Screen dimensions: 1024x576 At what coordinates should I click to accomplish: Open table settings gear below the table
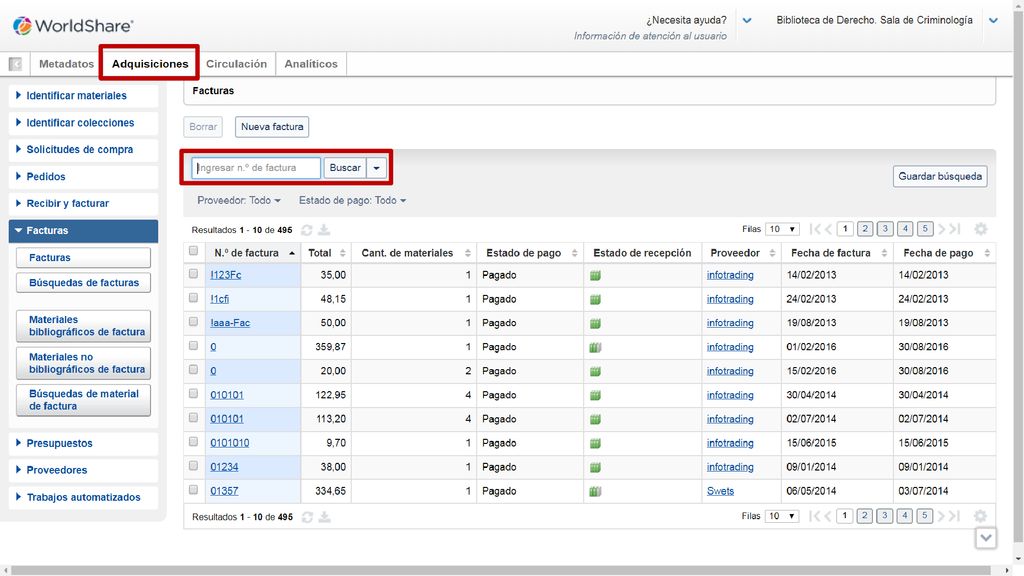[980, 516]
